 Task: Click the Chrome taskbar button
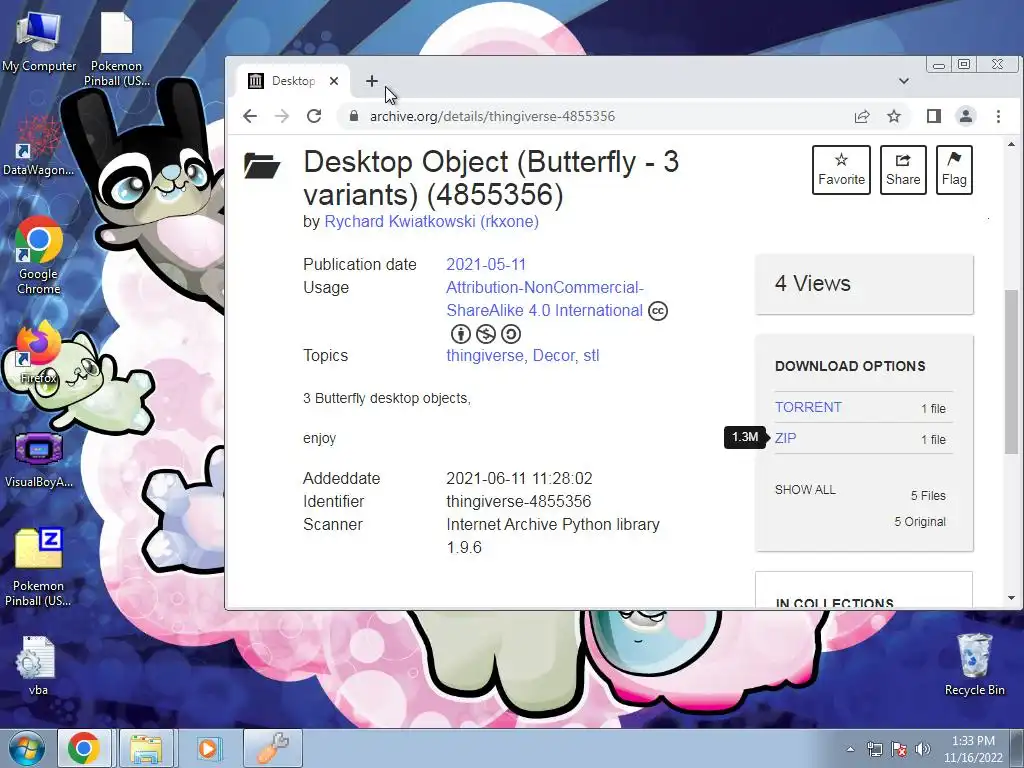84,748
